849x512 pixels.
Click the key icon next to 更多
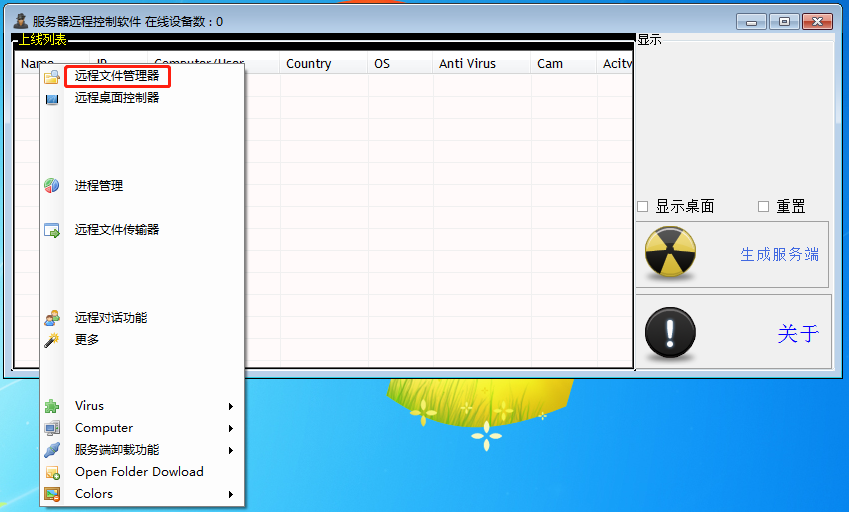pos(52,340)
